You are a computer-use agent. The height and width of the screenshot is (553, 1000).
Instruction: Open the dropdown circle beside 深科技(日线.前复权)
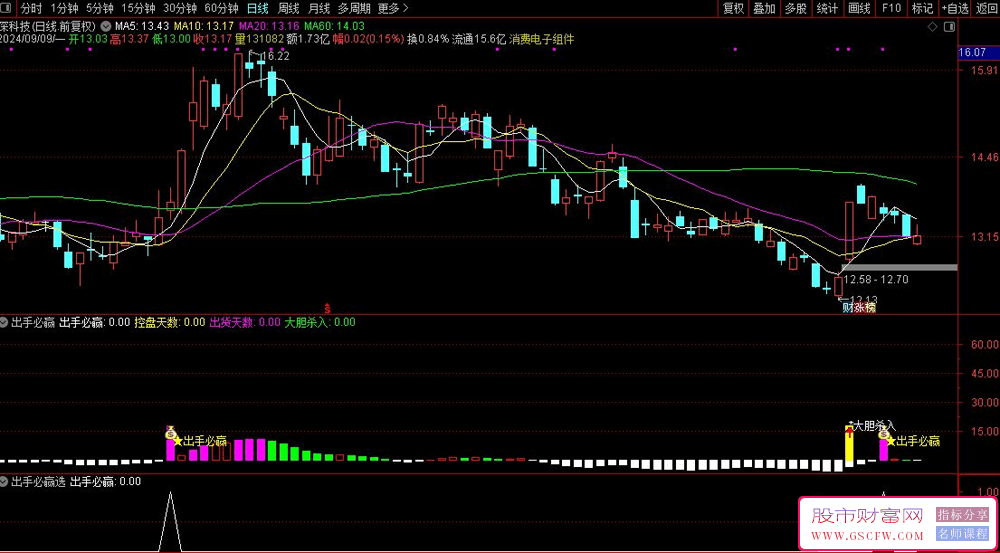coord(105,27)
